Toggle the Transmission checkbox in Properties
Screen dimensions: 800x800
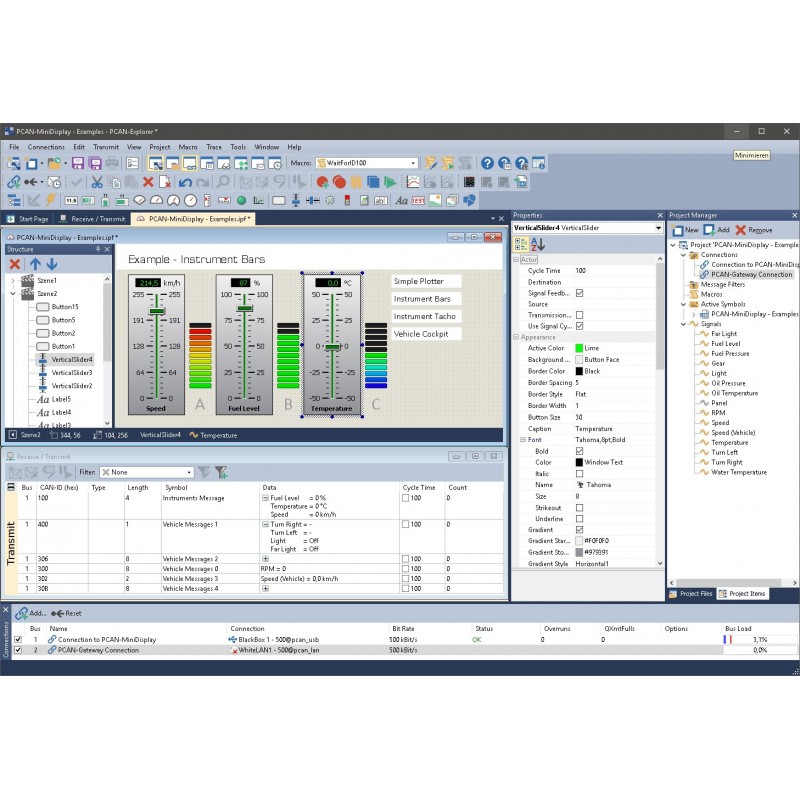point(580,315)
